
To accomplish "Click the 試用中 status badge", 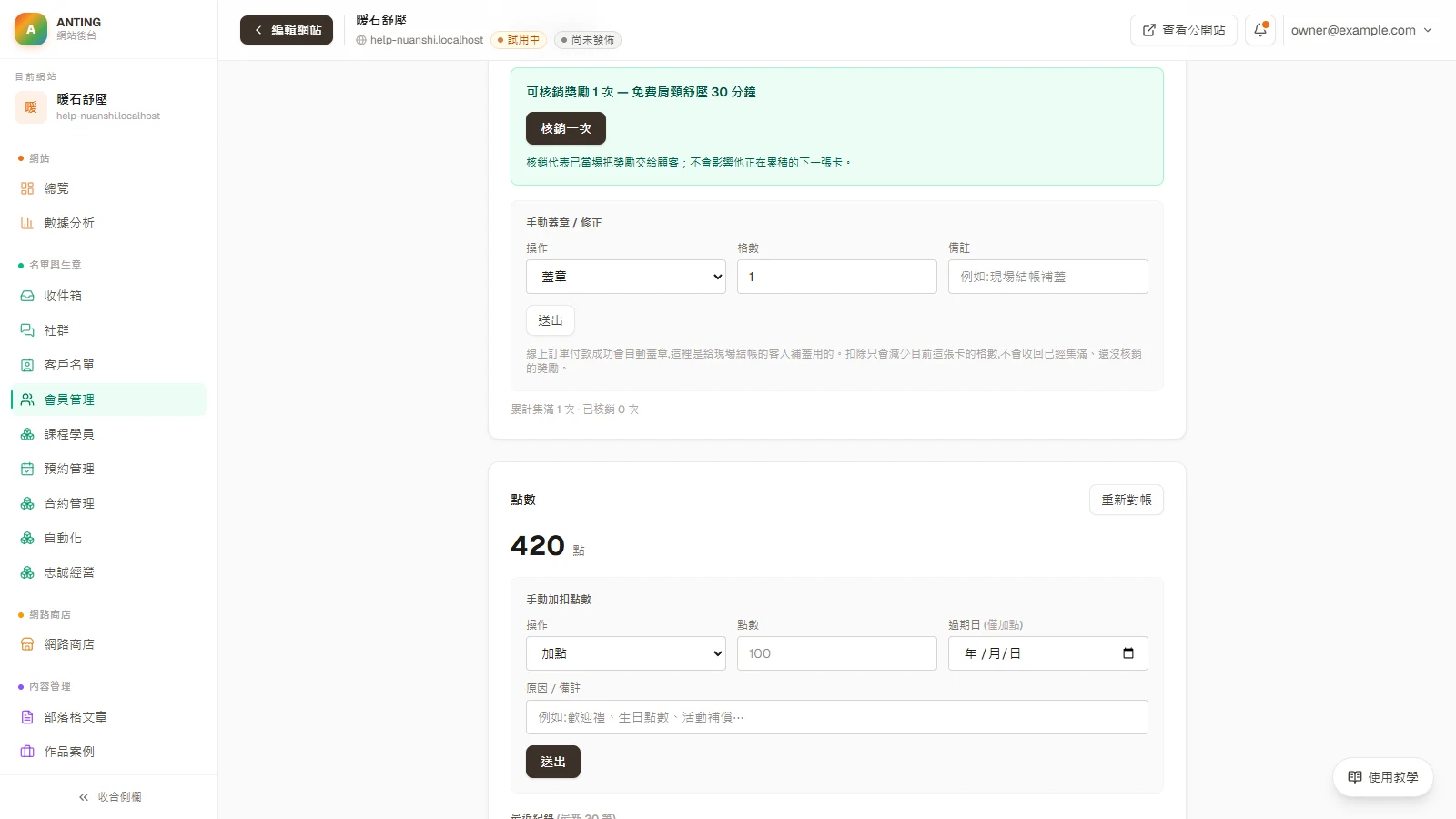I will tap(519, 40).
